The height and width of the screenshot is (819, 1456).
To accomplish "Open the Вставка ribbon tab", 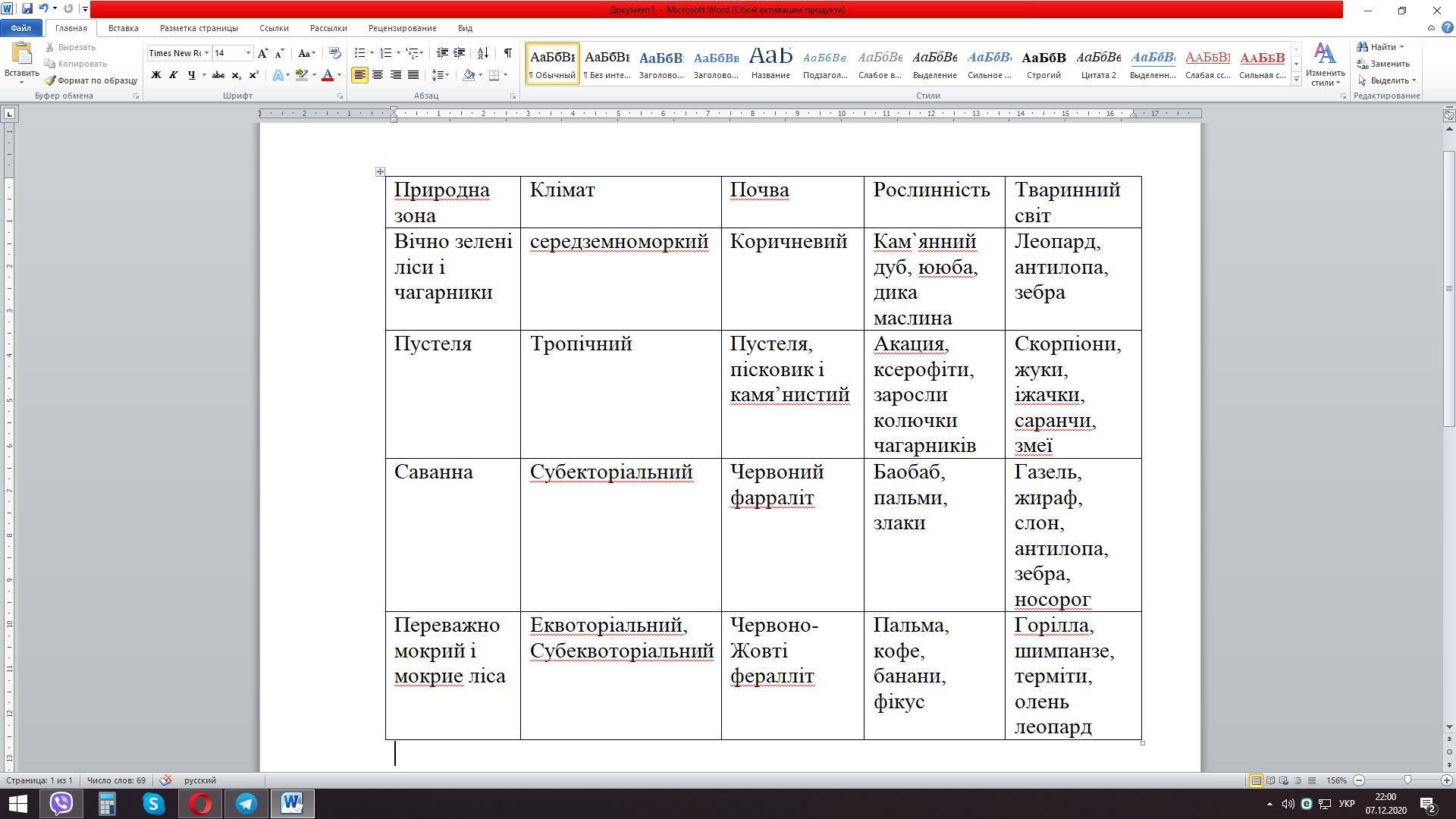I will pyautogui.click(x=123, y=28).
